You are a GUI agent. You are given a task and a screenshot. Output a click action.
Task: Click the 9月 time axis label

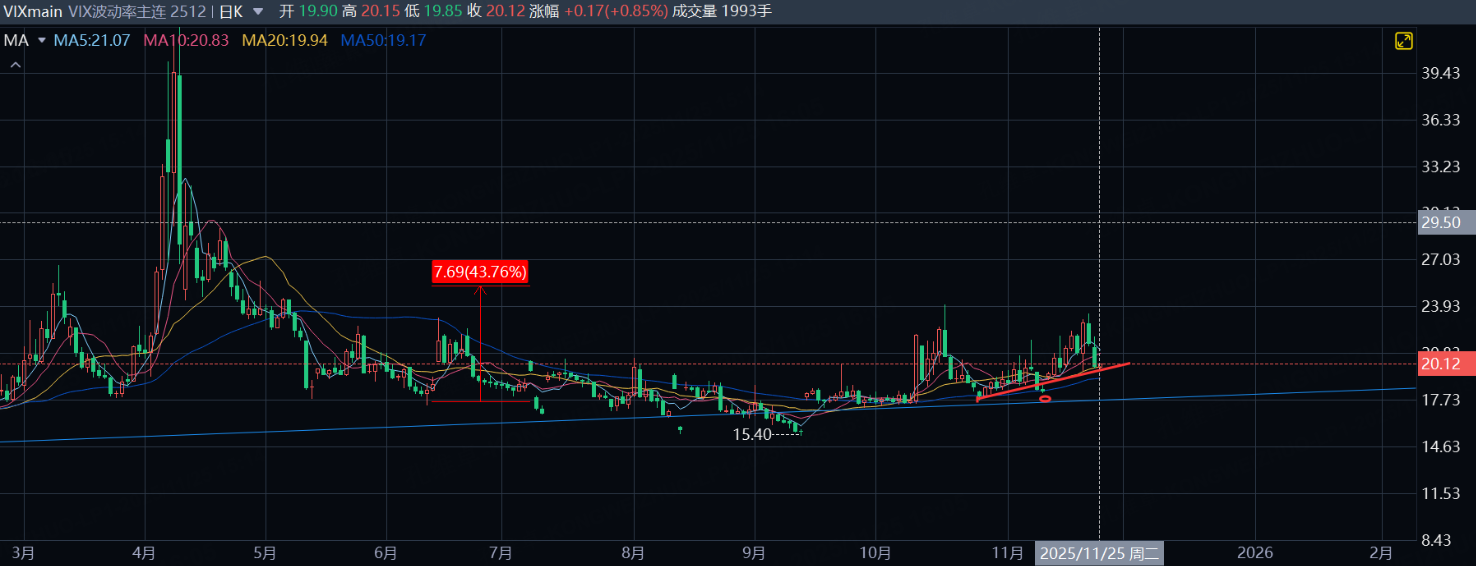pos(755,553)
